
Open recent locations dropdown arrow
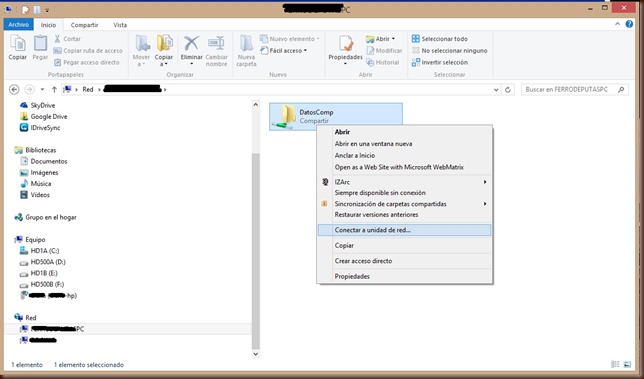point(42,89)
